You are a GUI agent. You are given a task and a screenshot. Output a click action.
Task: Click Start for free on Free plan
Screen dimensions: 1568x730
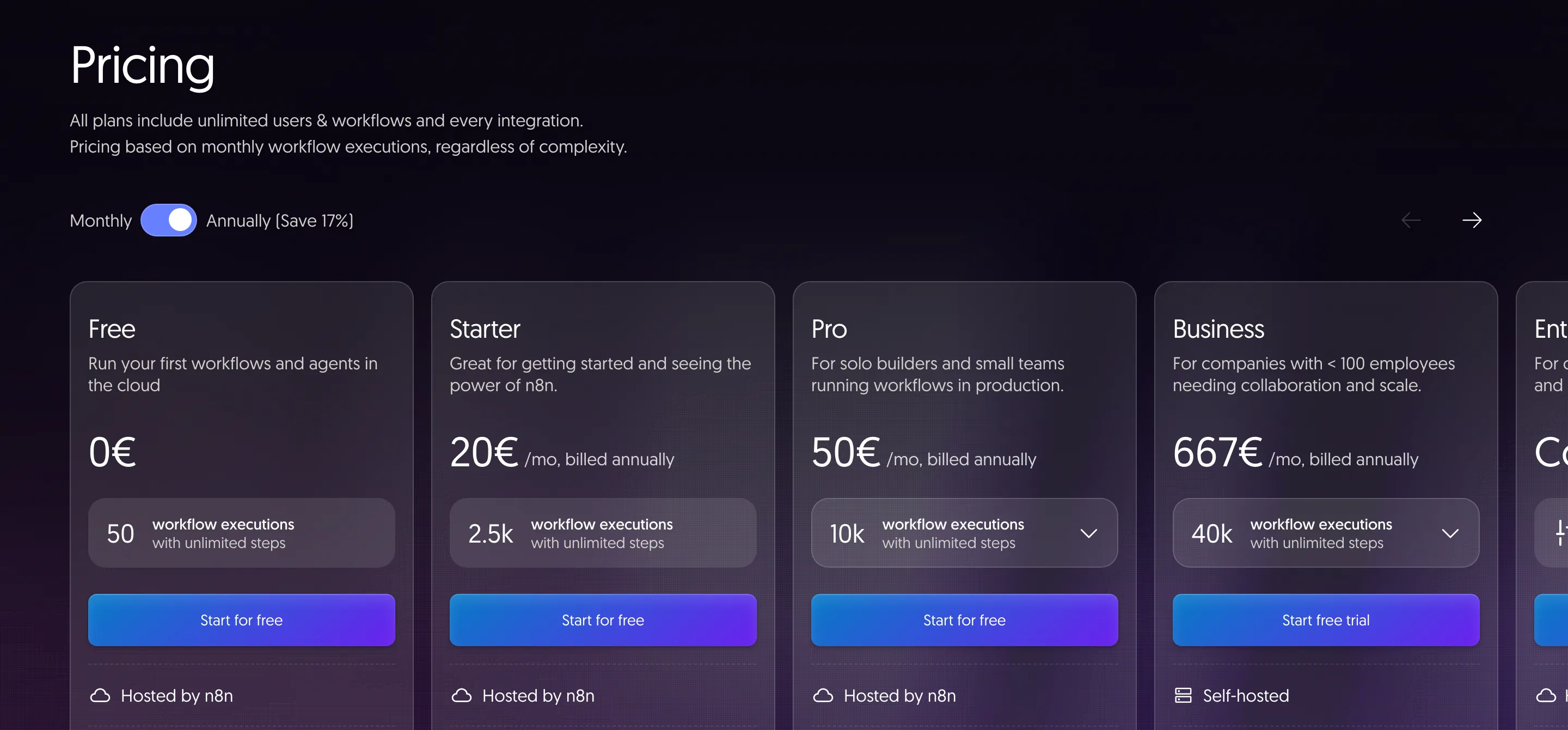tap(242, 620)
